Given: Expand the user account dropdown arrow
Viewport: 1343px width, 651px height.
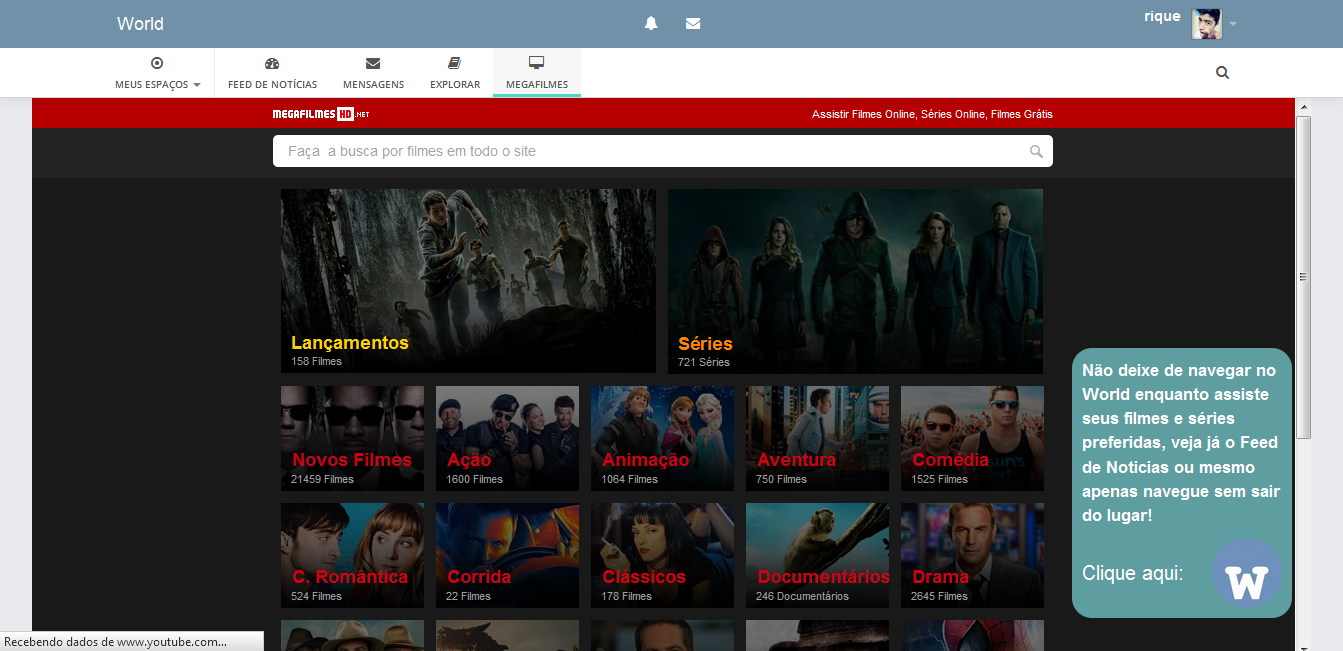Looking at the screenshot, I should (x=1233, y=24).
